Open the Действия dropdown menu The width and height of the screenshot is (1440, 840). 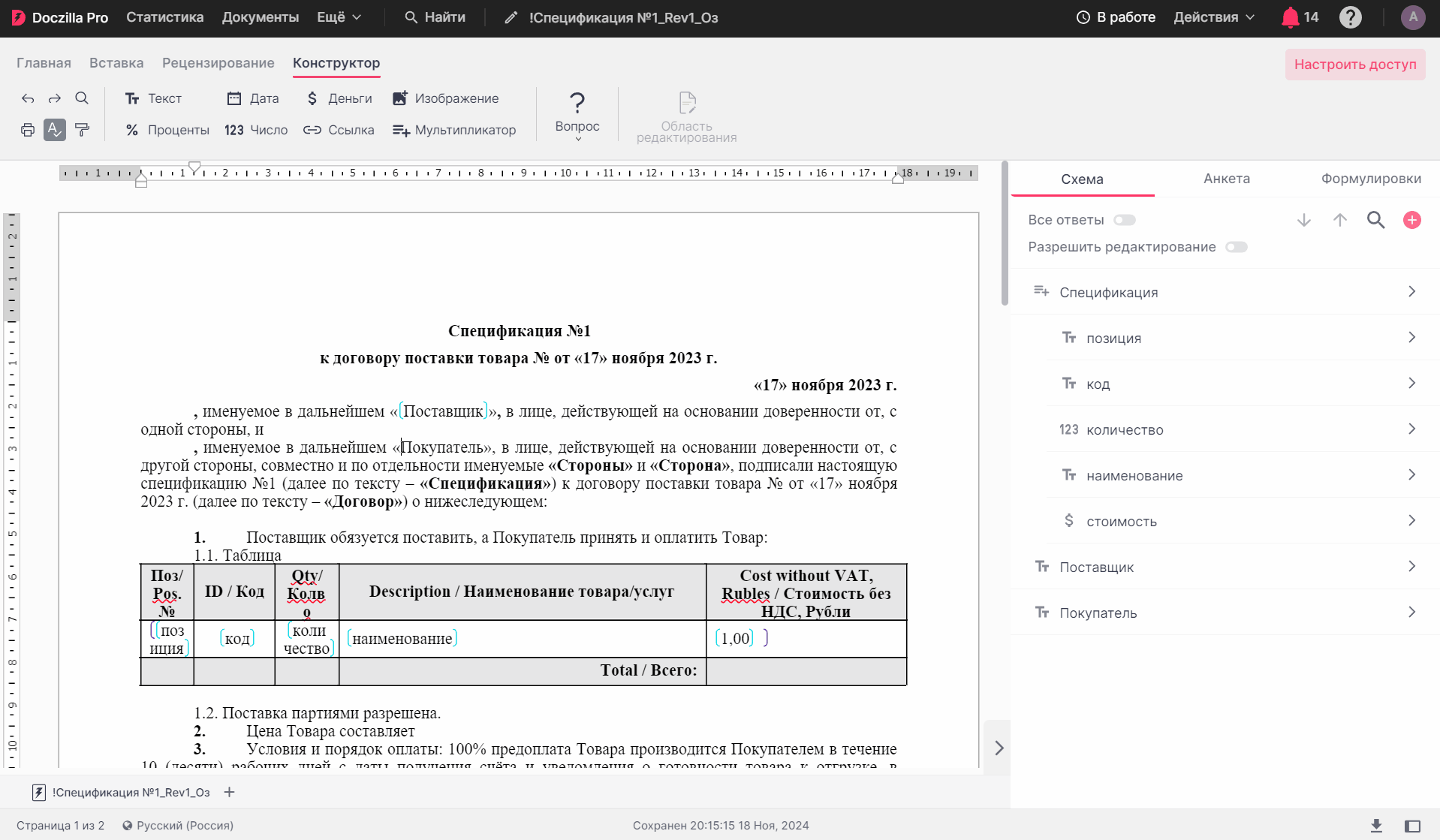click(x=1214, y=17)
